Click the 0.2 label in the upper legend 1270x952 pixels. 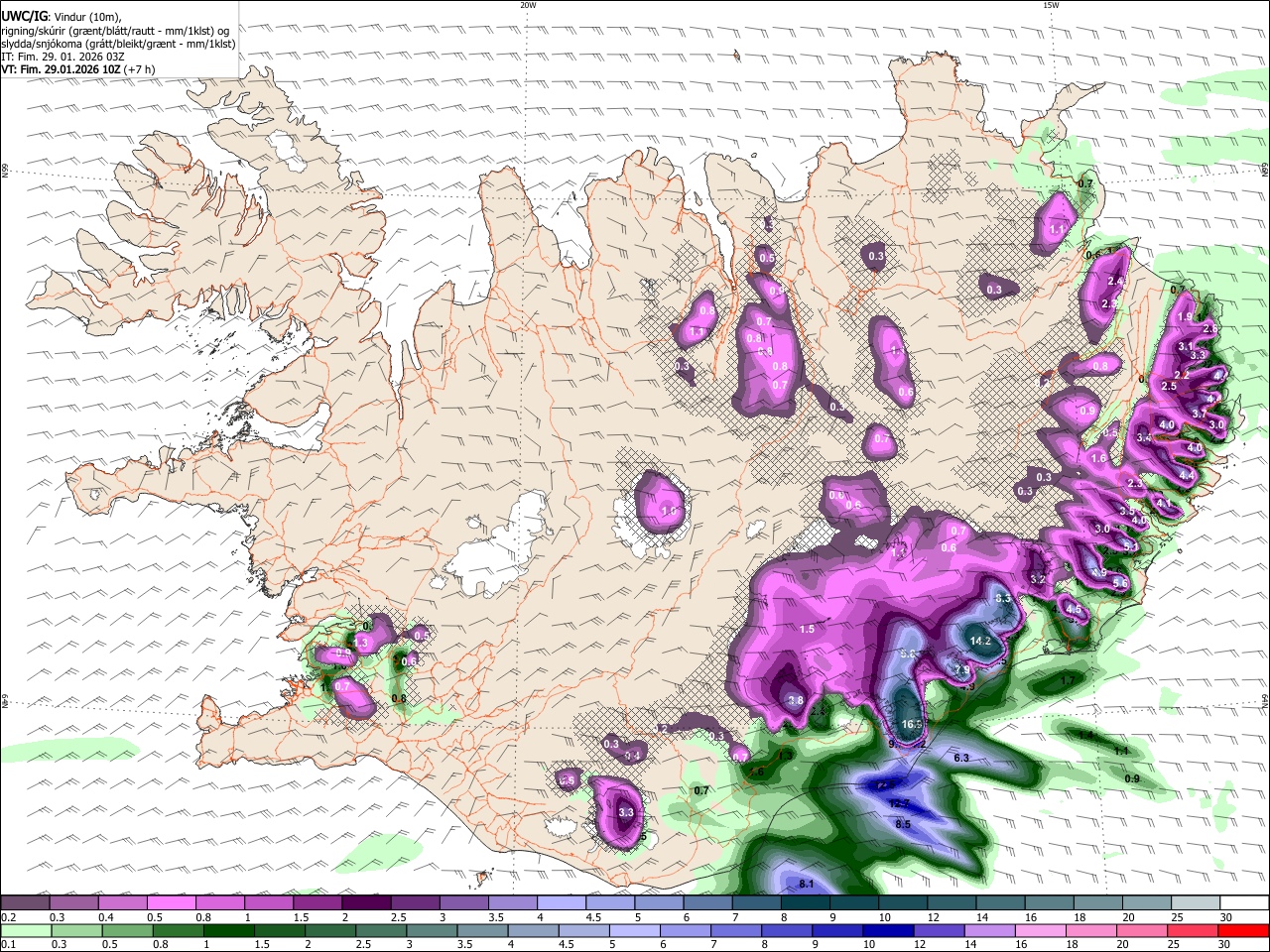8,917
